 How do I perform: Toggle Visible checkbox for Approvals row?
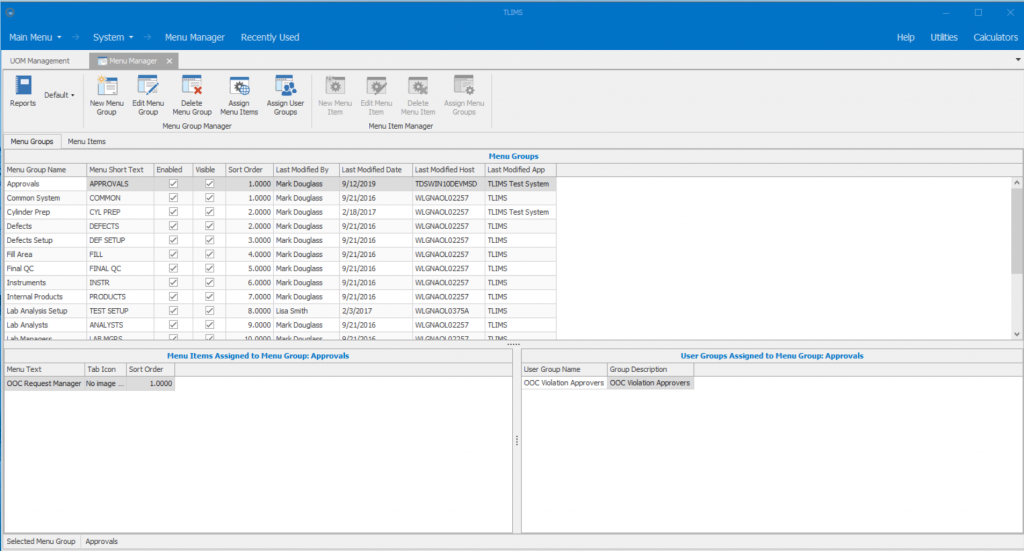tap(209, 184)
